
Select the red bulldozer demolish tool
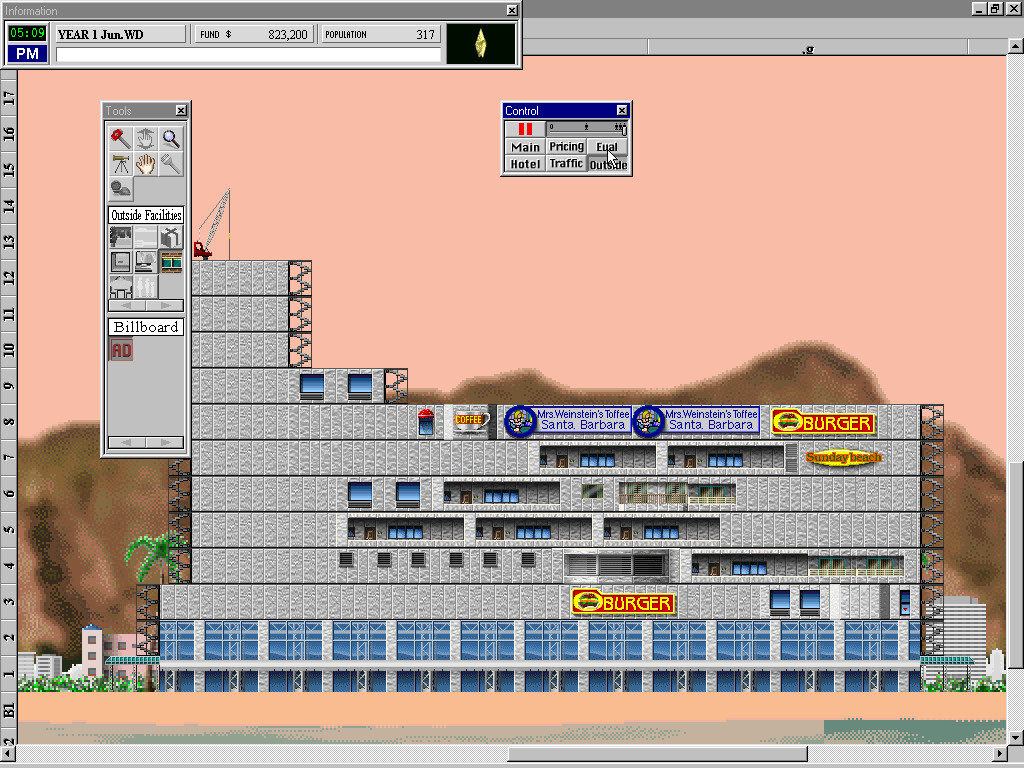(121, 139)
